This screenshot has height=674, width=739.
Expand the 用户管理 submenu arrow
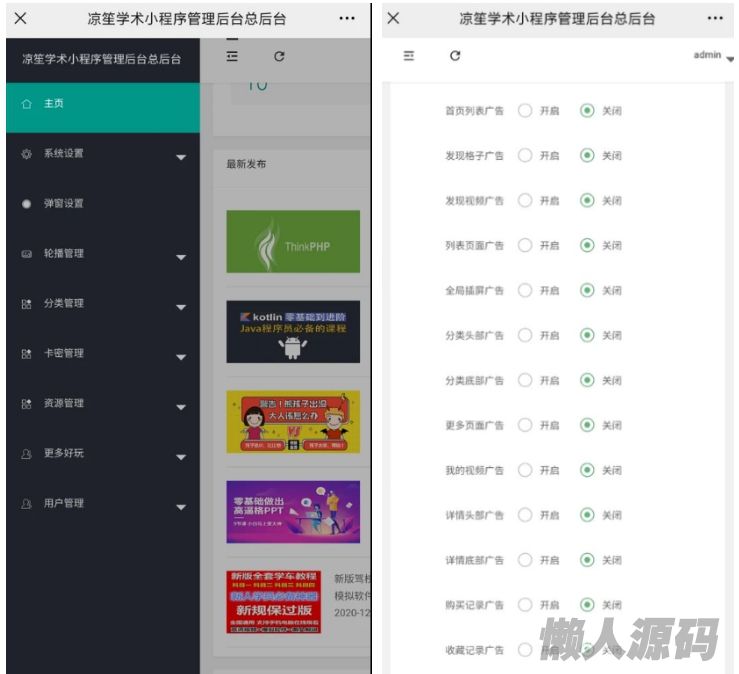point(181,507)
